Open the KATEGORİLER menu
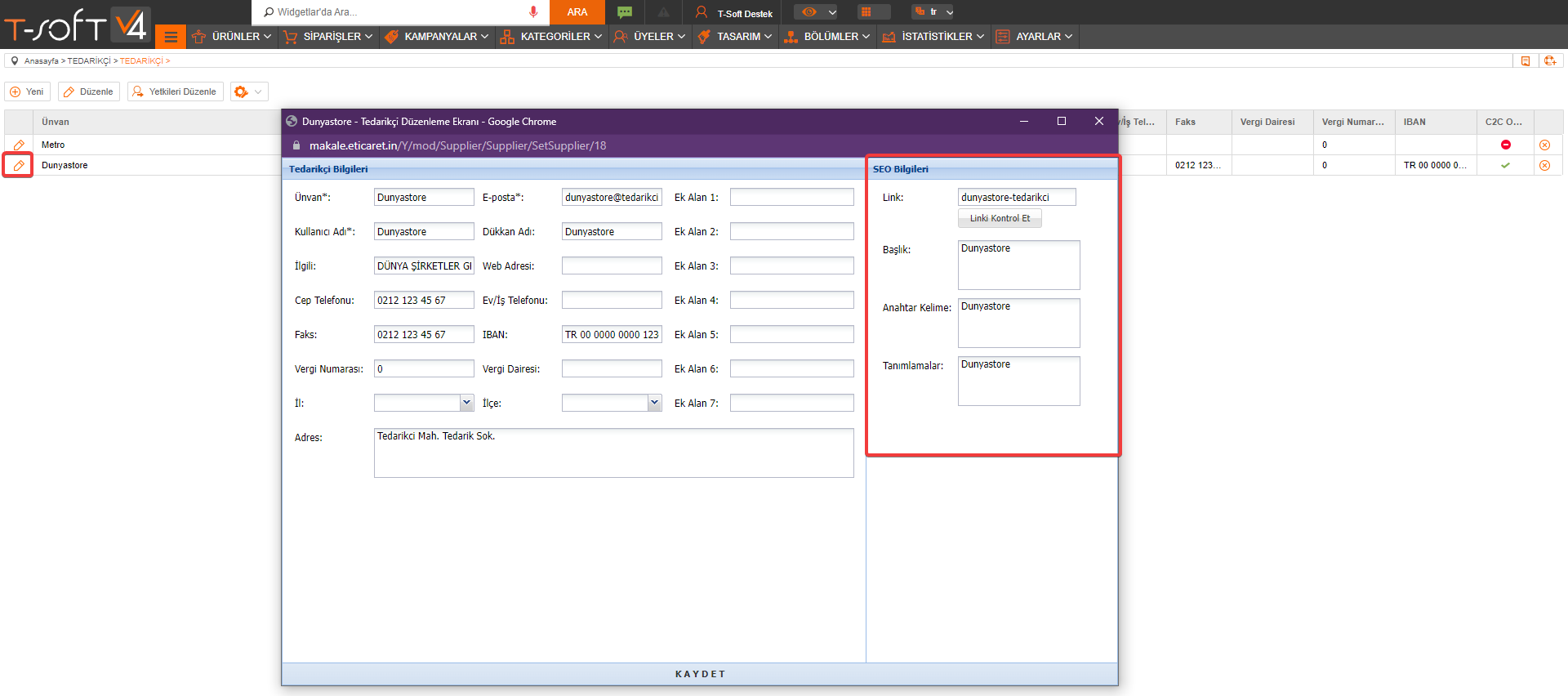The image size is (1568, 696). click(x=551, y=37)
